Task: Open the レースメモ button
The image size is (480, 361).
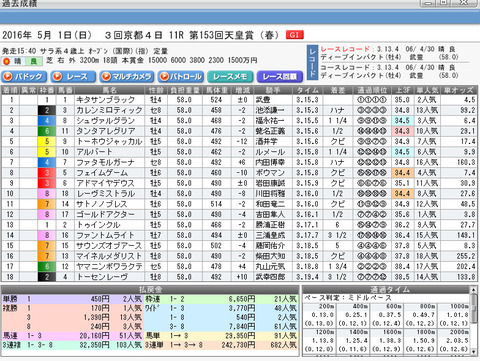Action: pyautogui.click(x=230, y=77)
